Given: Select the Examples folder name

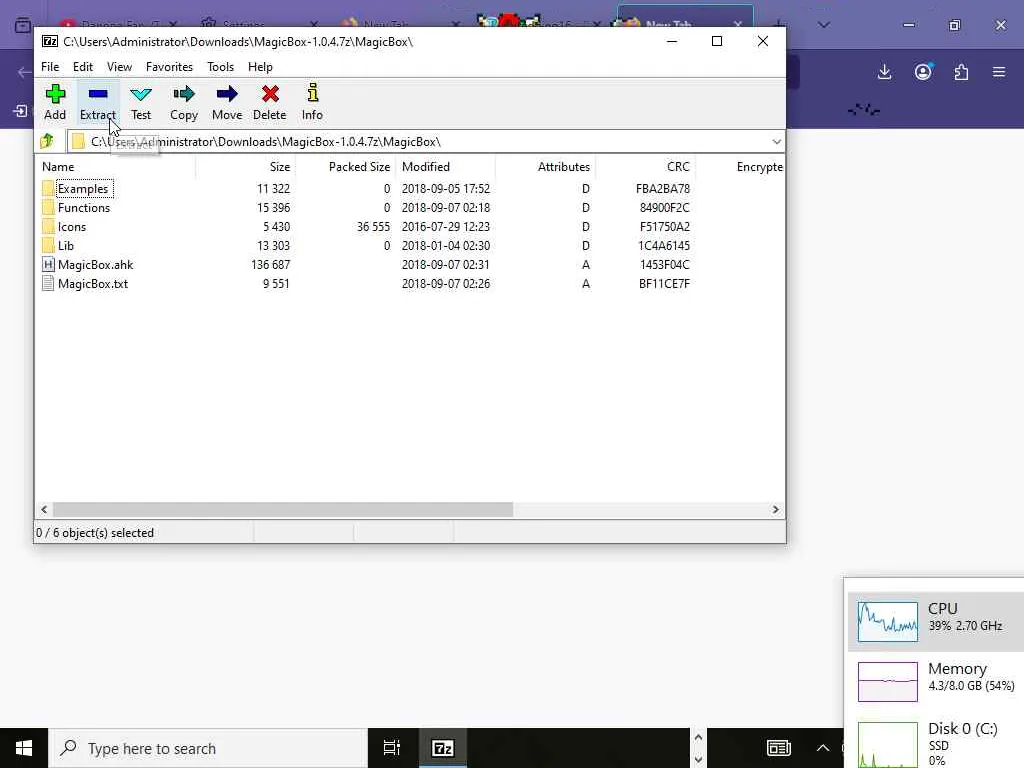Looking at the screenshot, I should click(x=83, y=189).
